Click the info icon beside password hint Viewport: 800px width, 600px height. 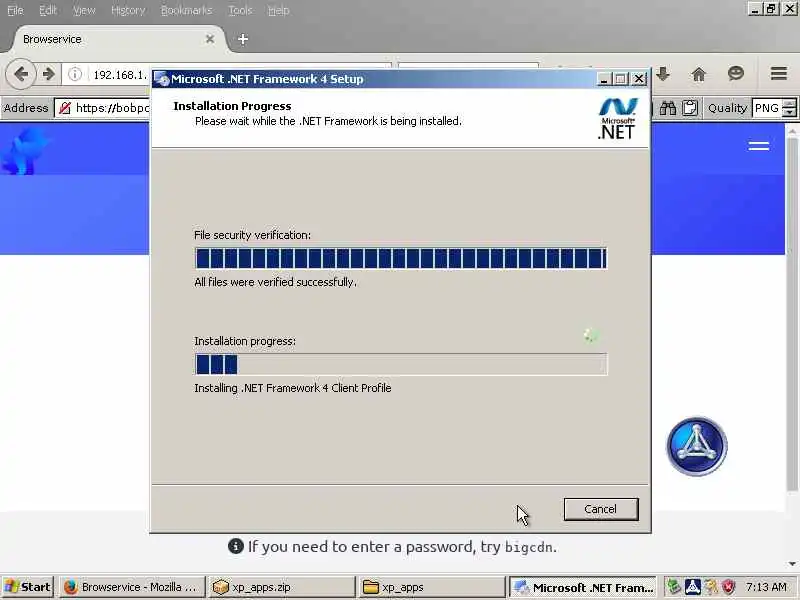(235, 546)
